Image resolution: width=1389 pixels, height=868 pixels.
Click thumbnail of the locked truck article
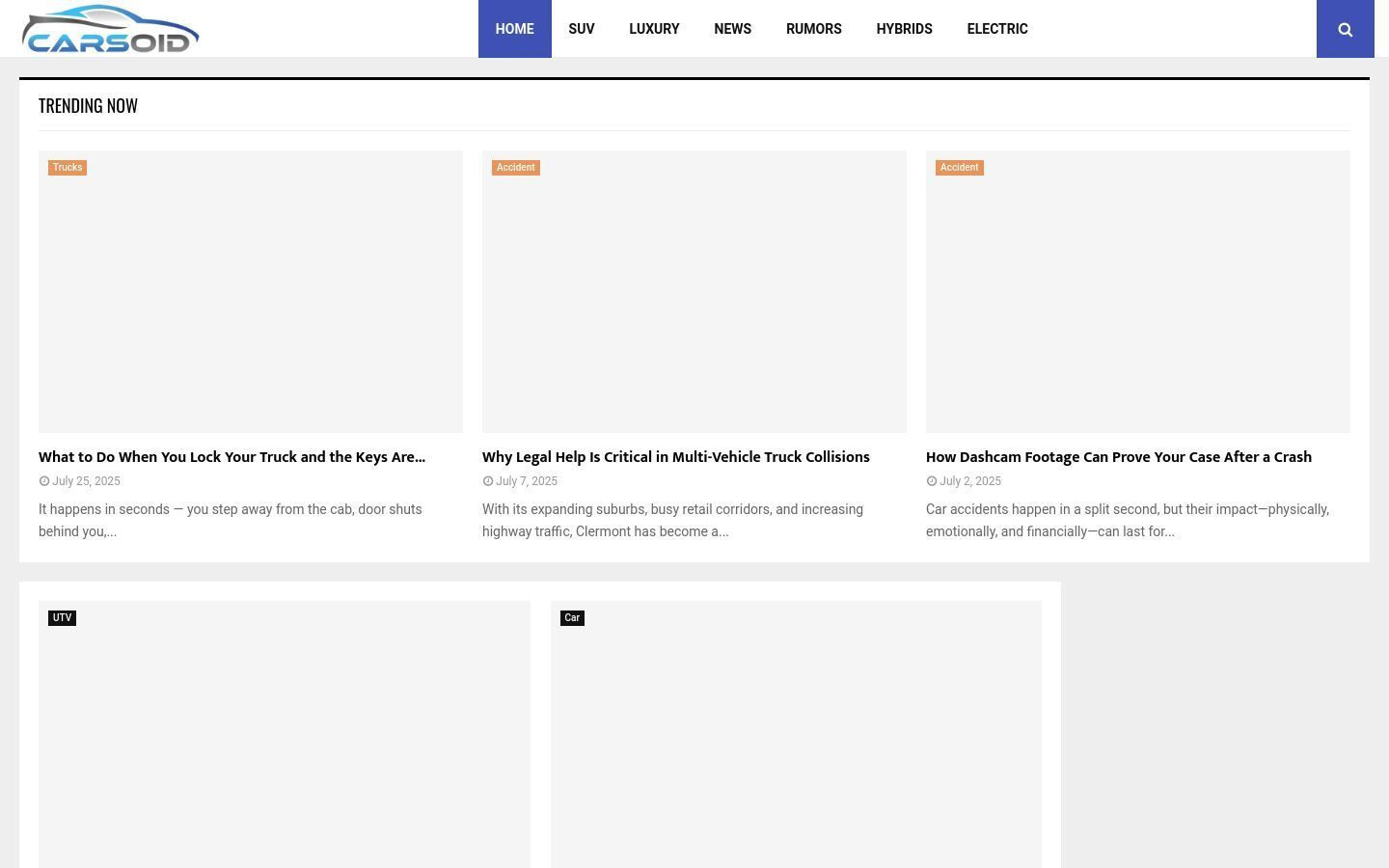tap(251, 291)
